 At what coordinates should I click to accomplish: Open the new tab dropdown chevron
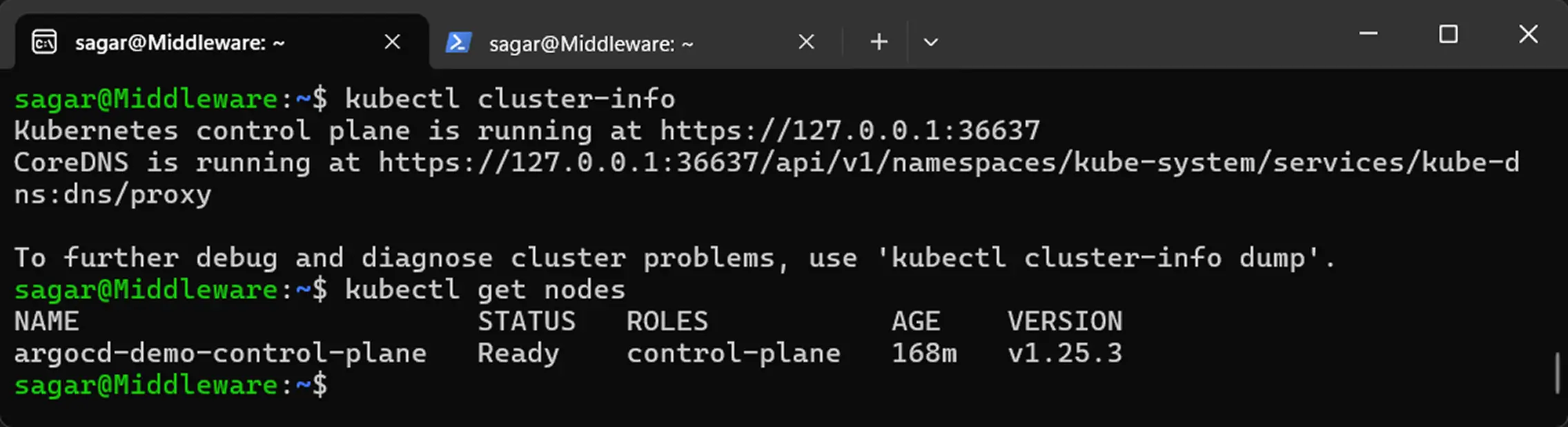coord(931,42)
